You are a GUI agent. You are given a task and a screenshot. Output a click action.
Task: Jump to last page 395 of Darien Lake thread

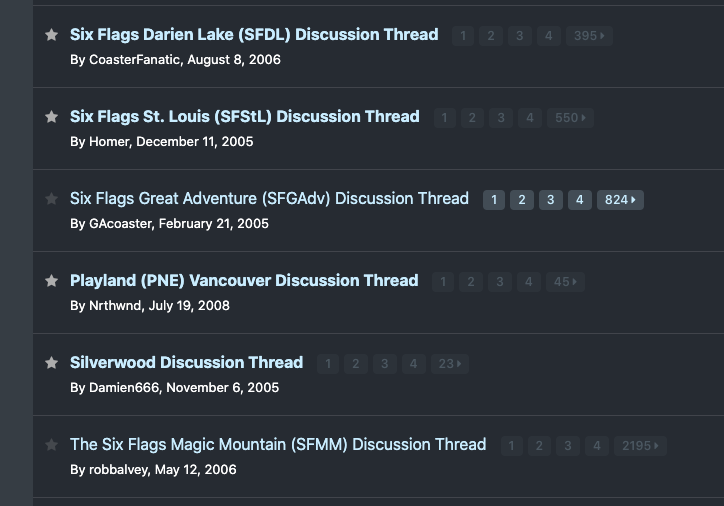tap(589, 36)
